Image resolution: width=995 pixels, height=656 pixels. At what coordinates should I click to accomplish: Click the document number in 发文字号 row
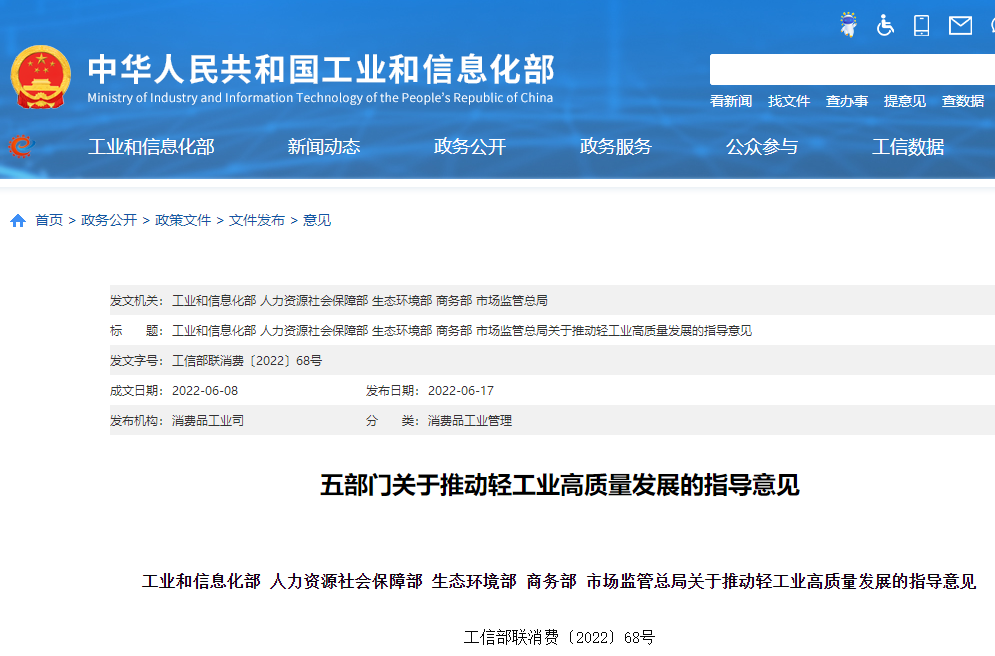pos(247,361)
